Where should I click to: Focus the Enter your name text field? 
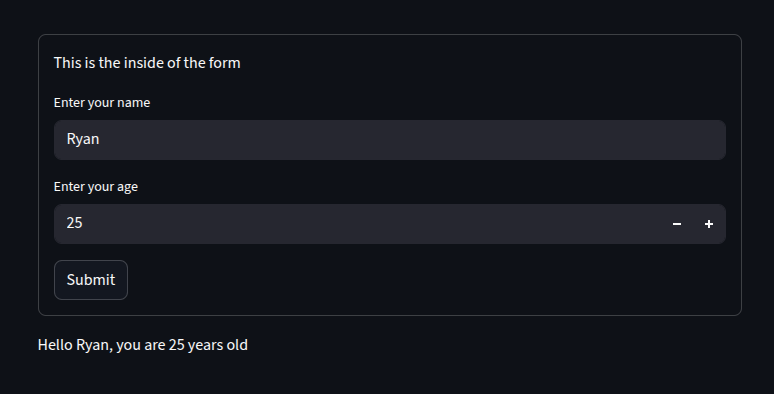[389, 140]
